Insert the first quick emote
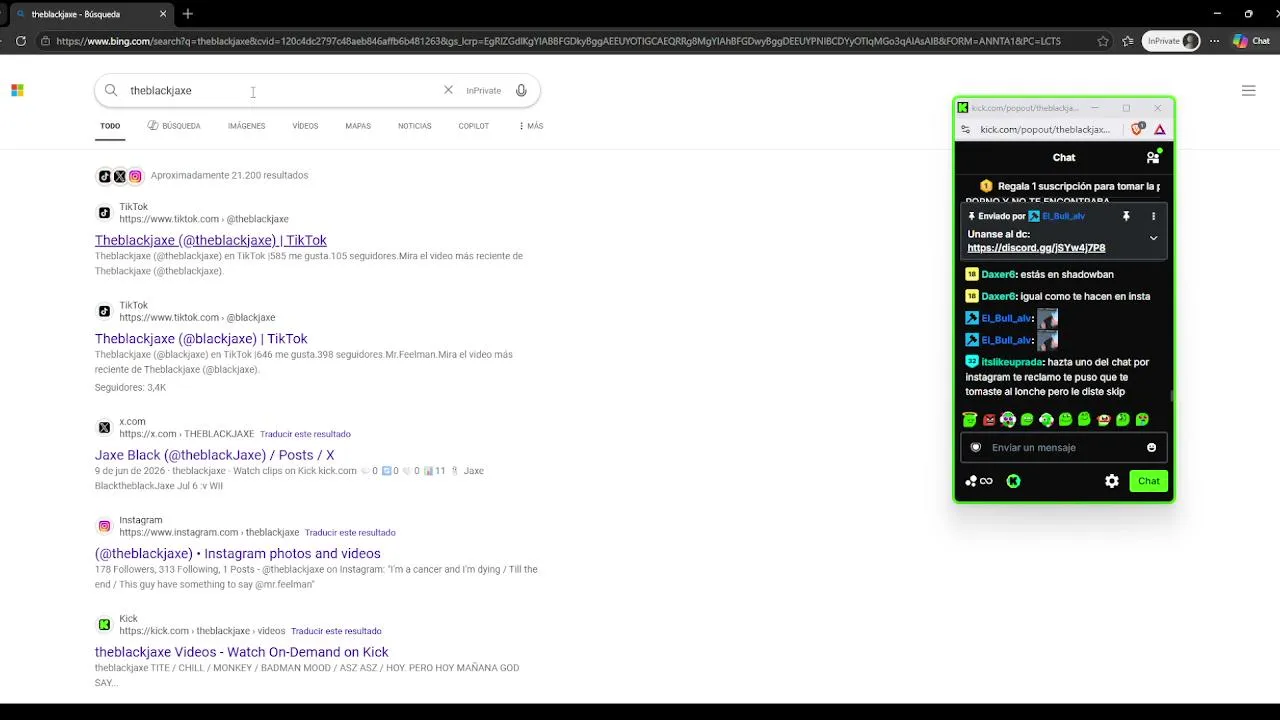This screenshot has height=720, width=1280. [969, 420]
